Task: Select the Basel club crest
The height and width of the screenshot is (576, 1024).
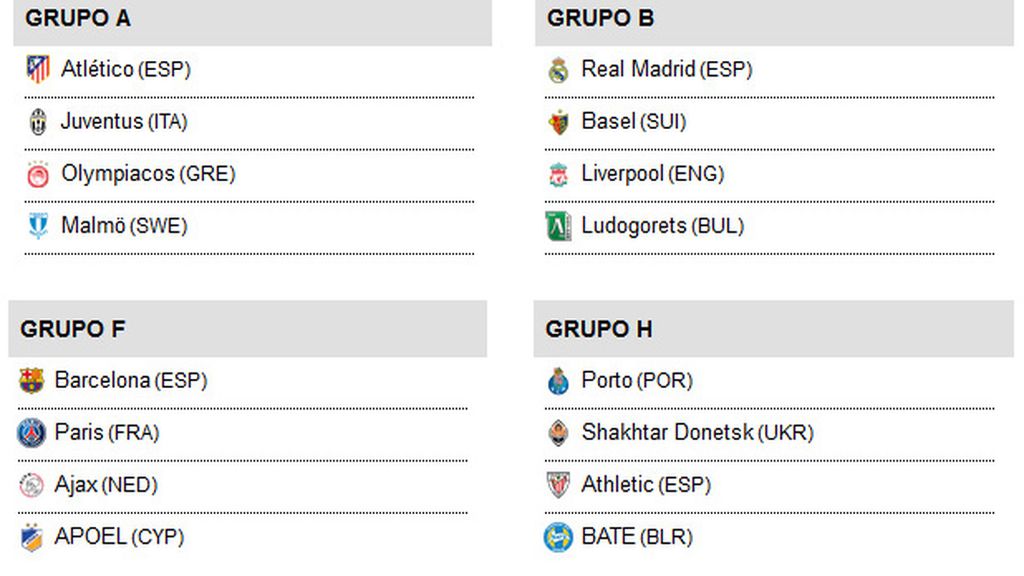Action: pyautogui.click(x=558, y=122)
